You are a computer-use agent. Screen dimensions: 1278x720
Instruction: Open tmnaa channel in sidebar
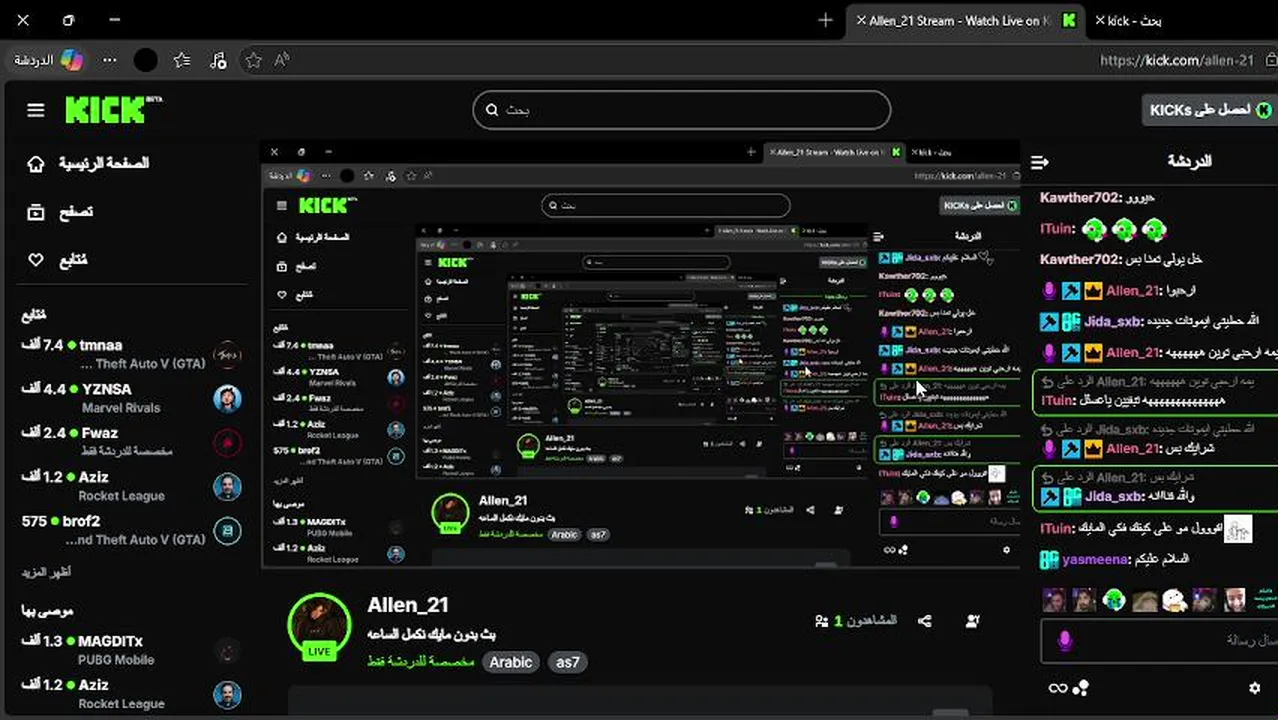131,354
